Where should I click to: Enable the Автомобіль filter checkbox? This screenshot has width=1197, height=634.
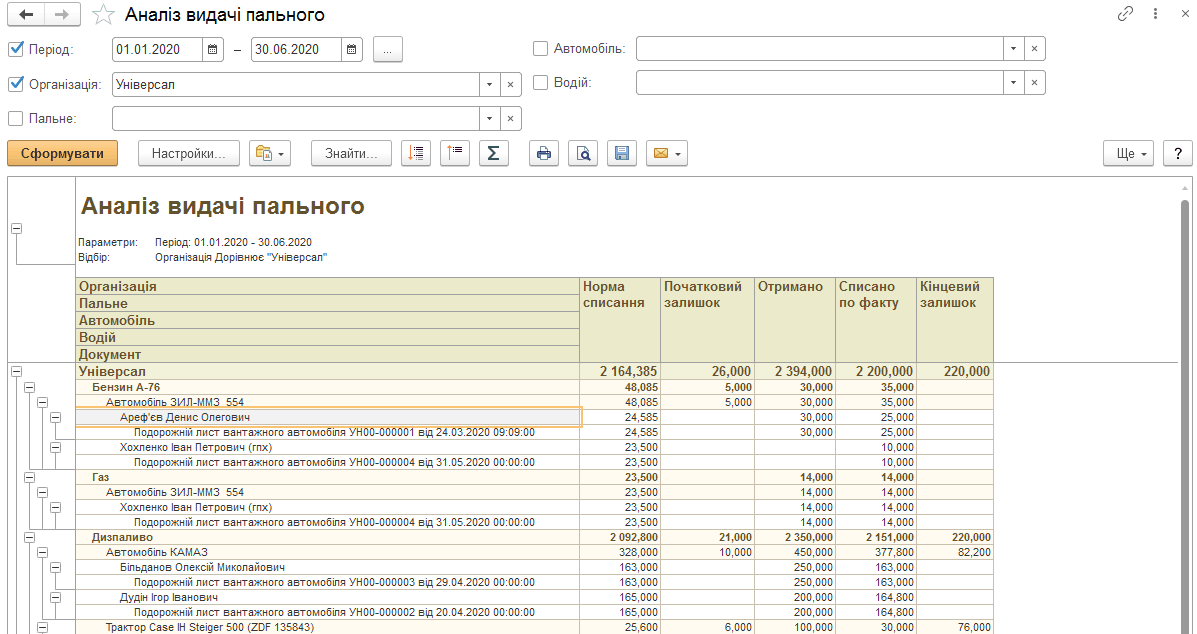pos(540,49)
